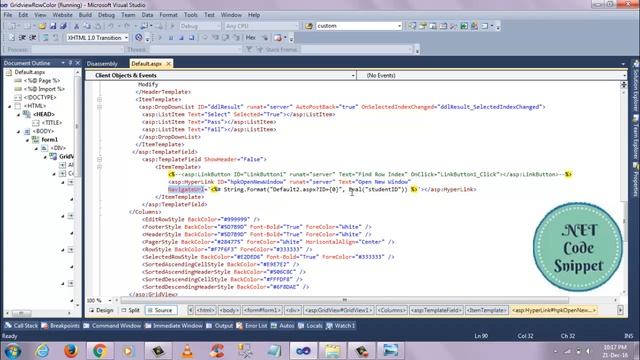The height and width of the screenshot is (360, 640).
Task: Click the Save All icon
Action: pos(63,26)
